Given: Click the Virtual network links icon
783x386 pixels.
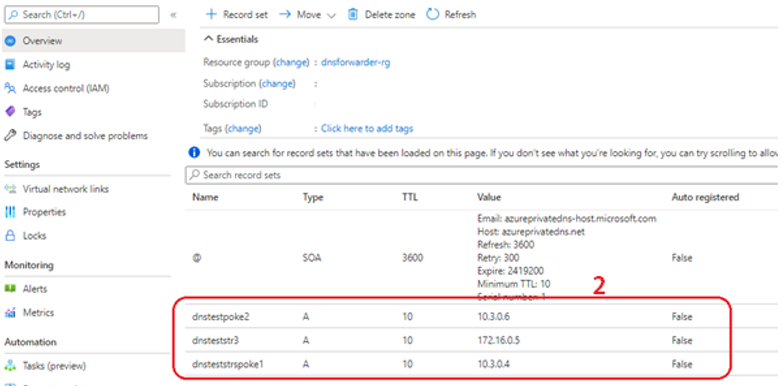Looking at the screenshot, I should click(9, 189).
